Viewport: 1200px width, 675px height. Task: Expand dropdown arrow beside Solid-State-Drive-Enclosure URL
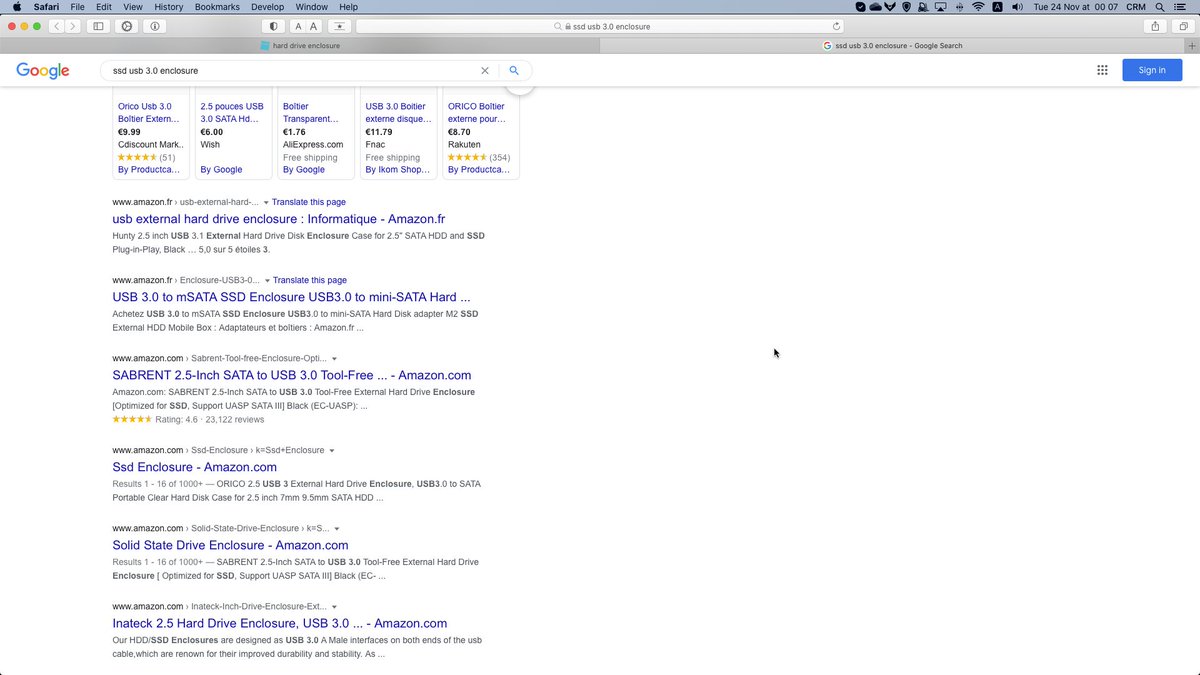[x=337, y=529]
